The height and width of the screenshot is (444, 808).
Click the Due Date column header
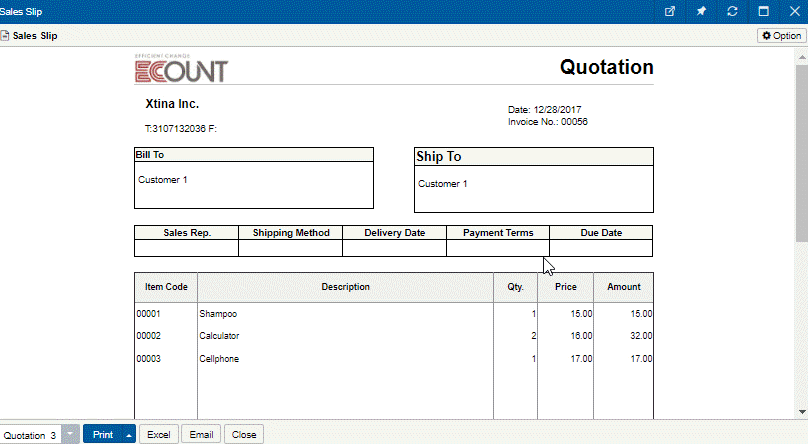pyautogui.click(x=601, y=233)
